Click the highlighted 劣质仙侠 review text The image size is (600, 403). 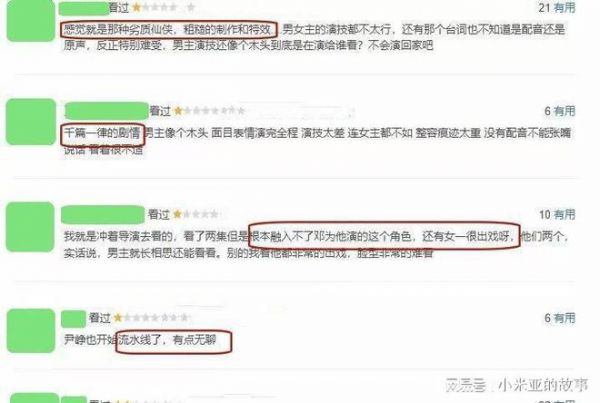[x=168, y=29]
